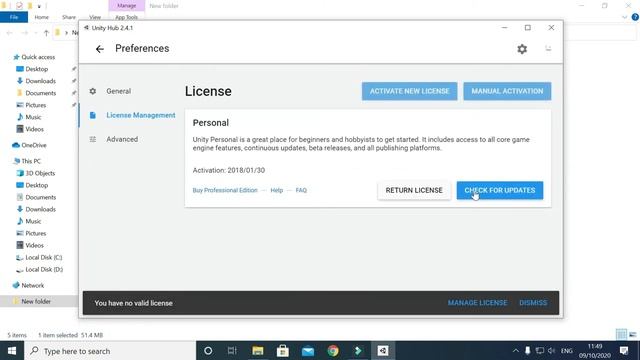Open the taskbar clock and date
The image size is (640, 360).
click(595, 351)
